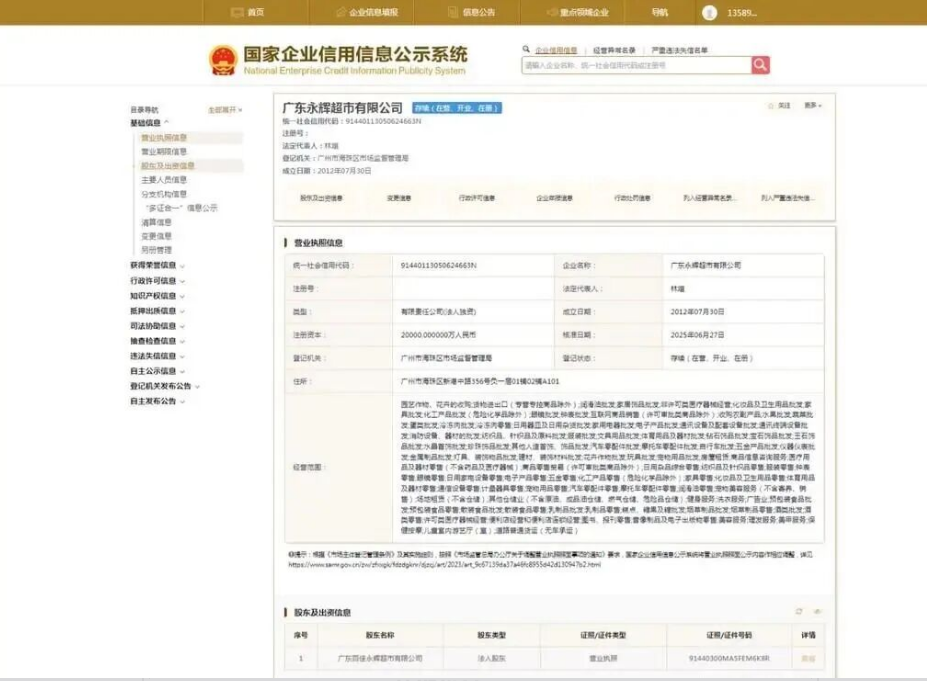Expand the 抵押出质信息 sidebar section

(x=158, y=311)
